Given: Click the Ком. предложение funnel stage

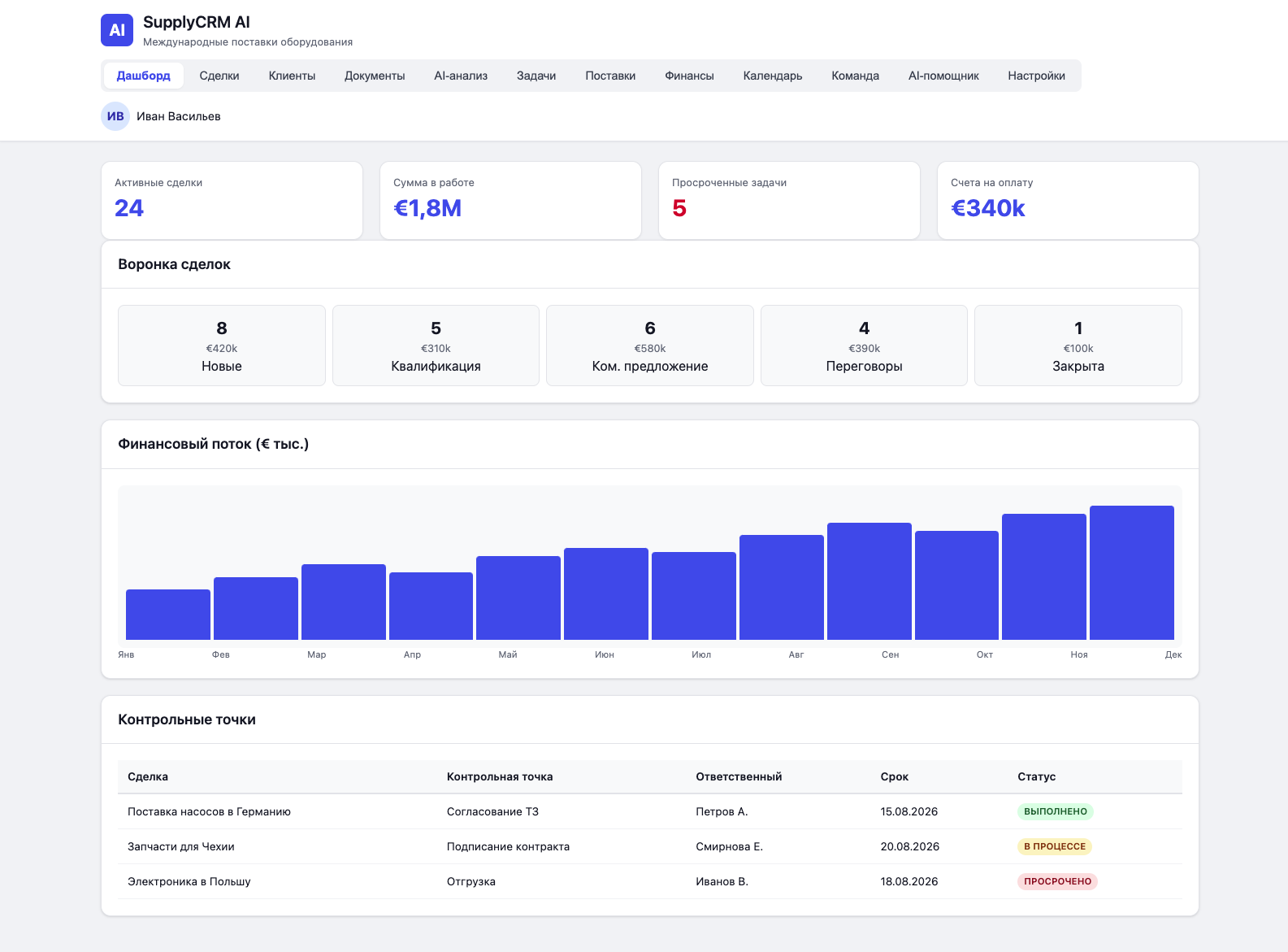Looking at the screenshot, I should click(x=650, y=346).
